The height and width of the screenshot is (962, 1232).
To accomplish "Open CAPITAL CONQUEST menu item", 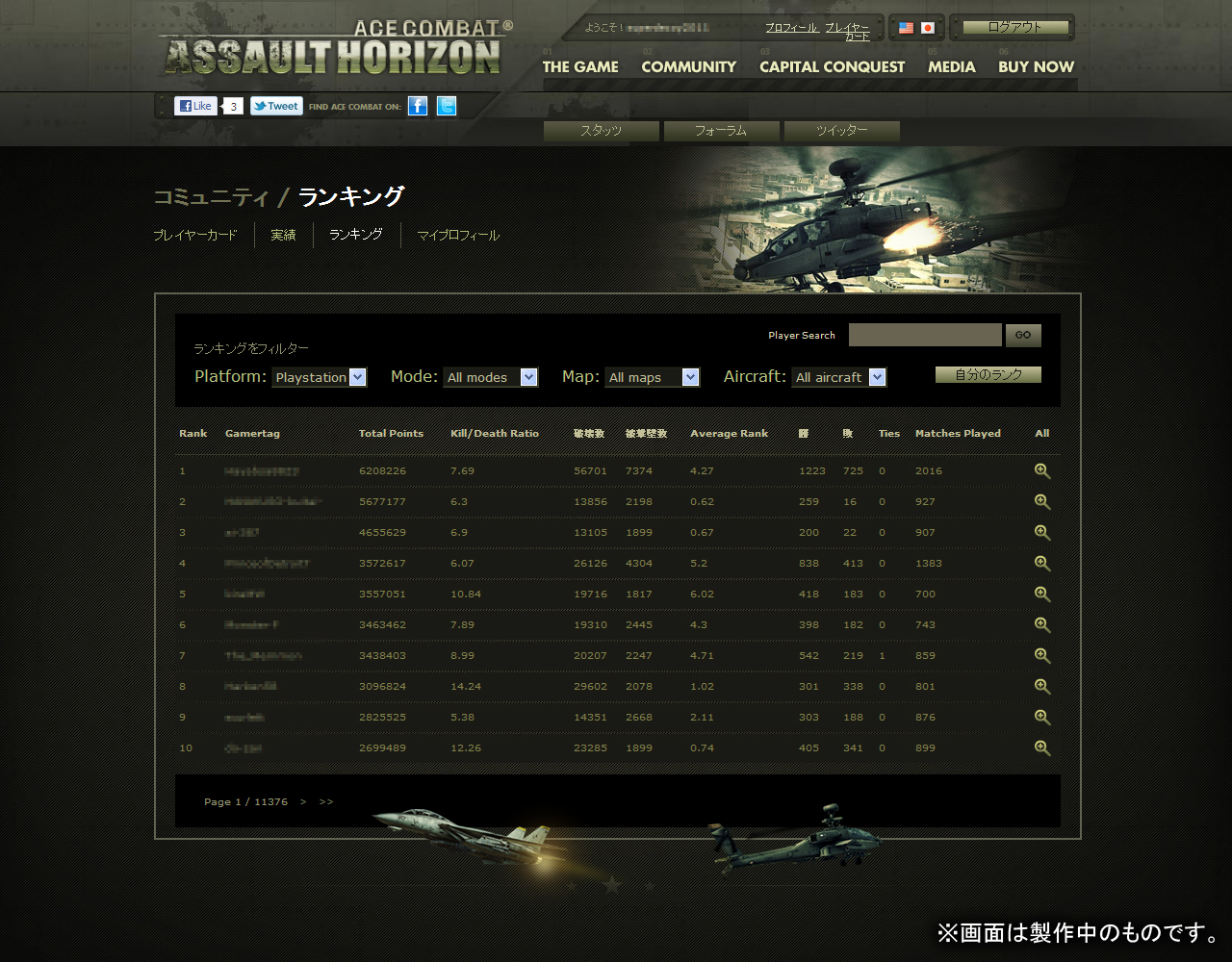I will (832, 66).
